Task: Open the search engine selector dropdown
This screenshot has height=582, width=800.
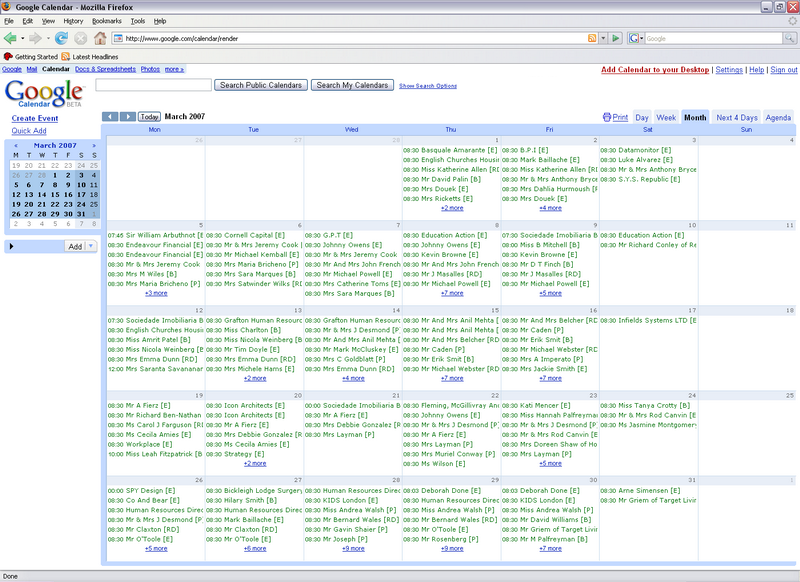Action: [636, 38]
